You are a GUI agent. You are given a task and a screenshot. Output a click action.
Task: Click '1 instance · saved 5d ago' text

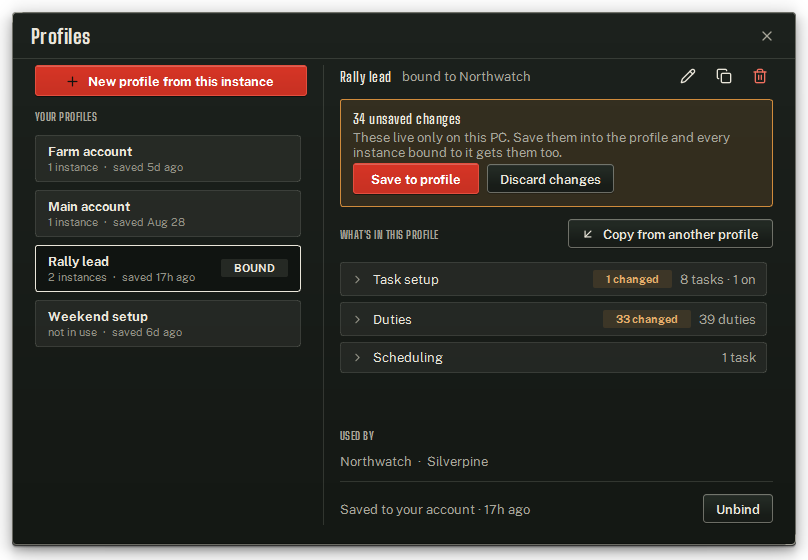click(x=115, y=167)
